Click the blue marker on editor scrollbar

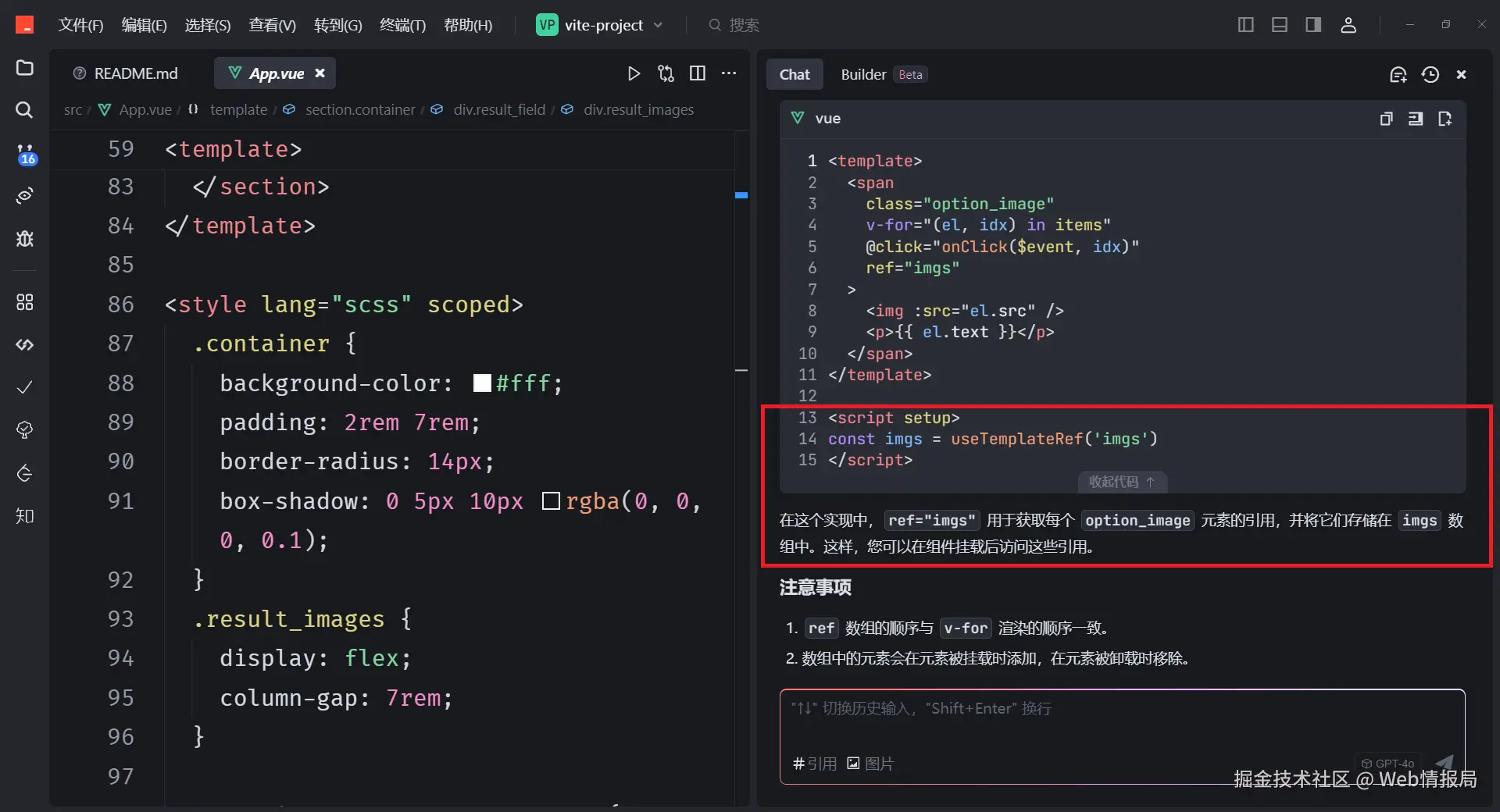741,195
